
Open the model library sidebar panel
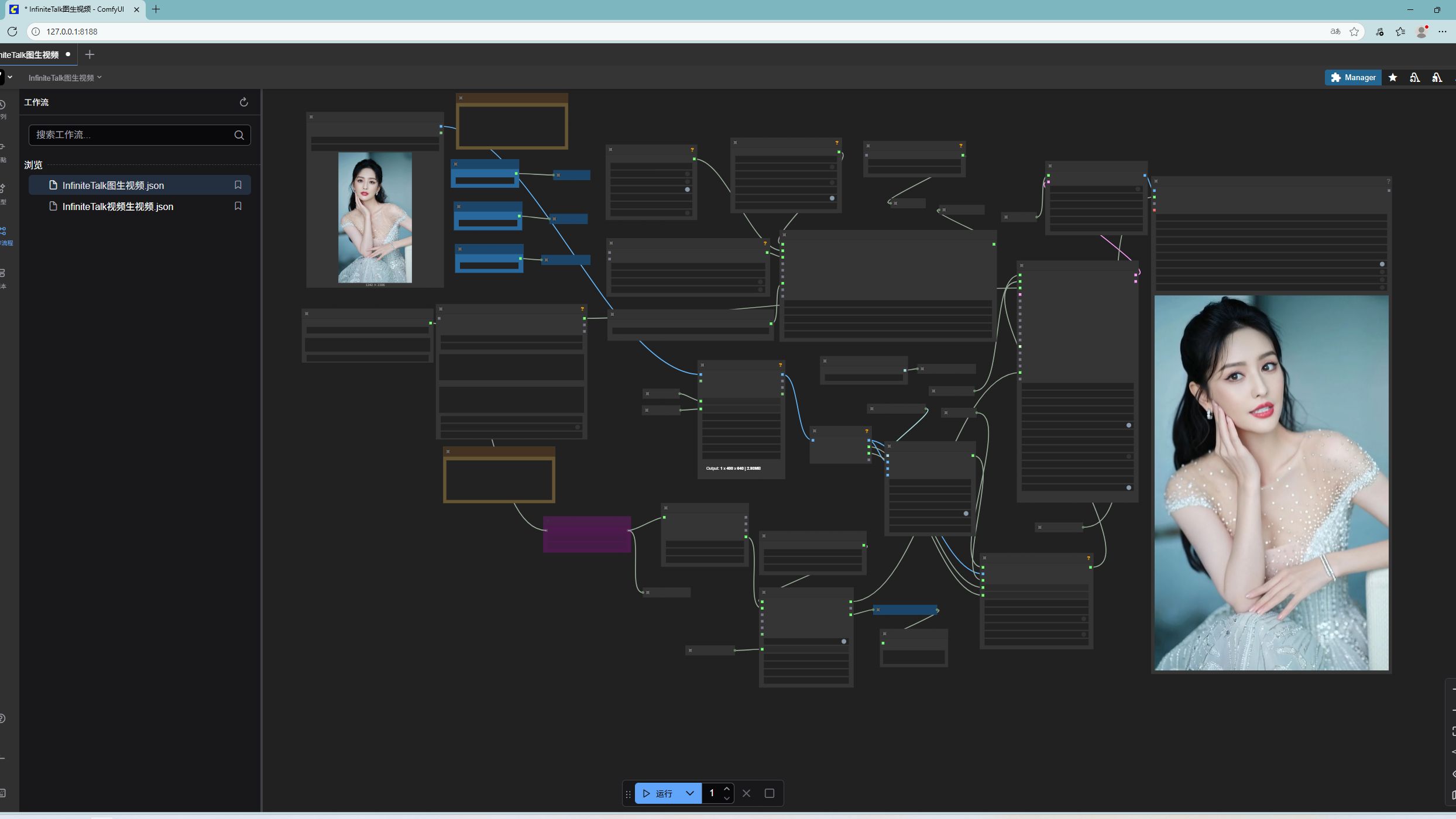click(x=3, y=194)
